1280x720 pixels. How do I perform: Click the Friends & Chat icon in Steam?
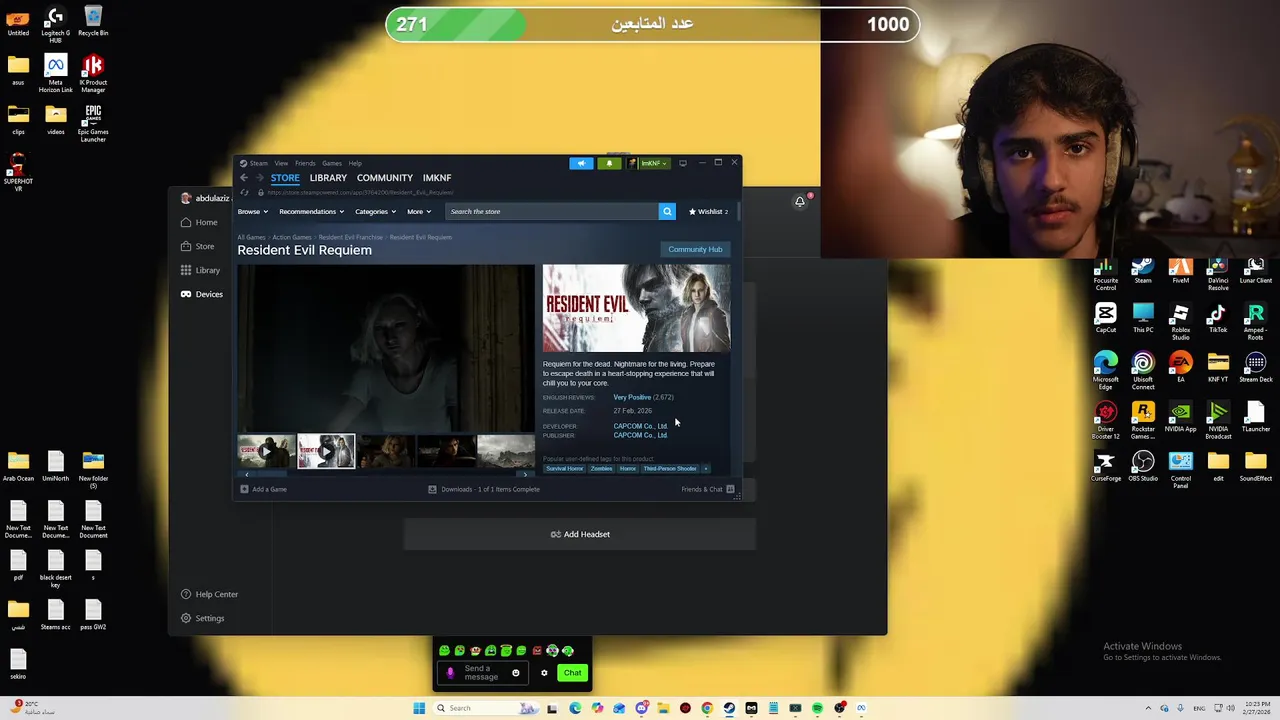[730, 489]
